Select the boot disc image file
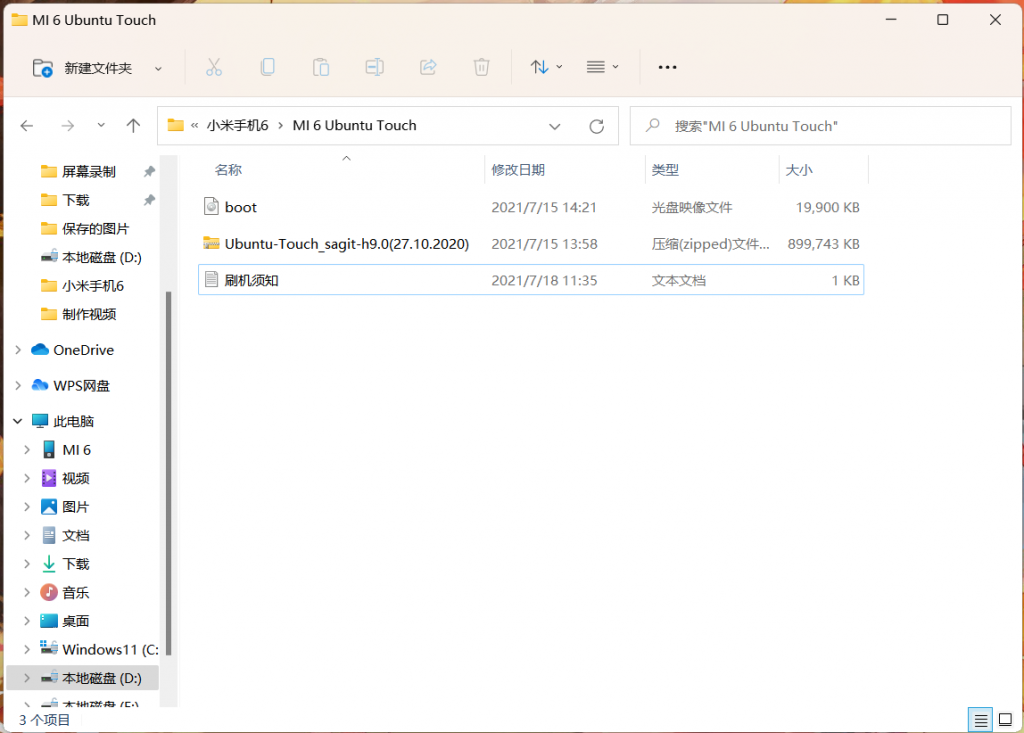 [x=241, y=207]
